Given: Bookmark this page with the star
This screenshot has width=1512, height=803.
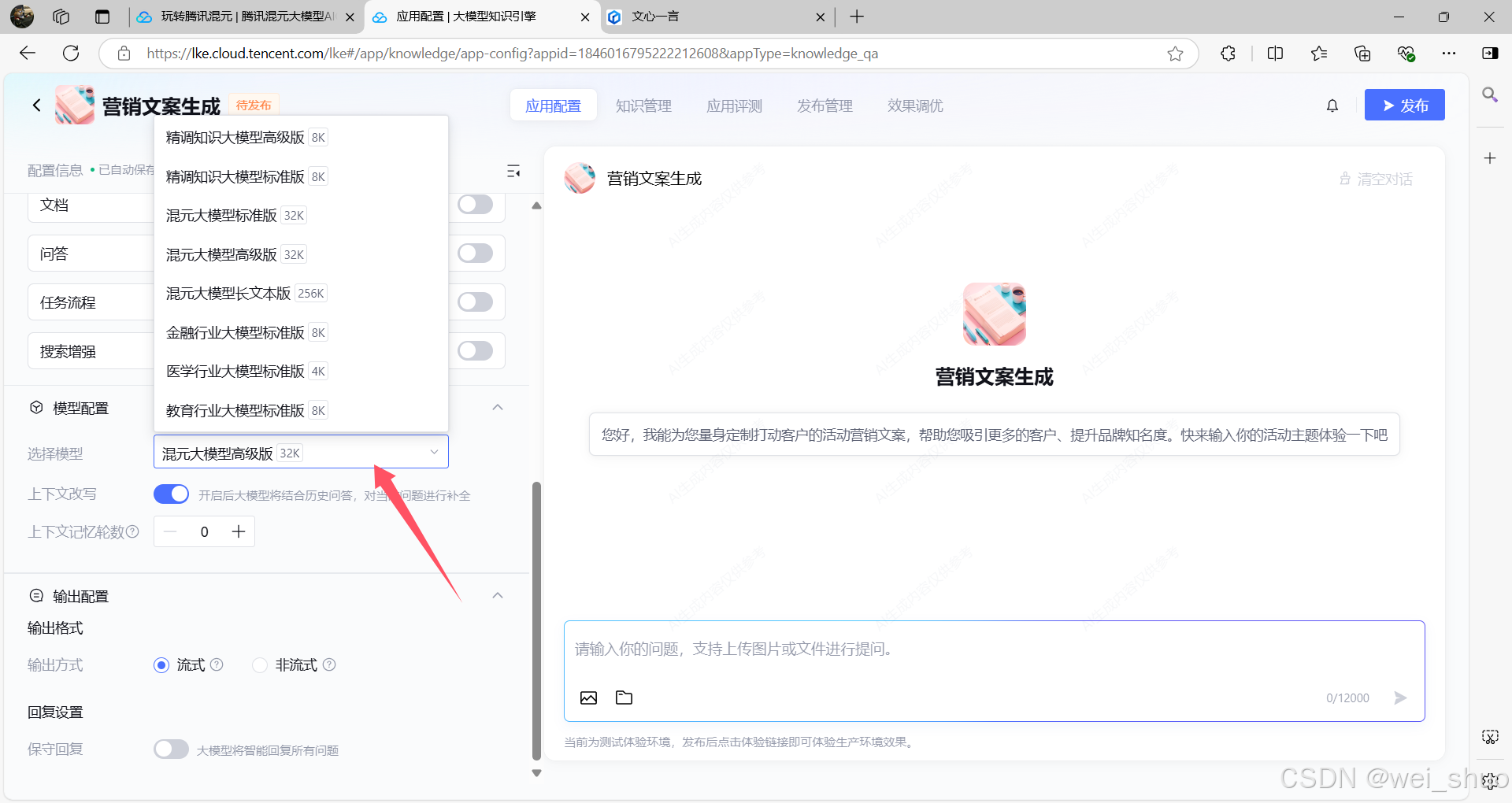Looking at the screenshot, I should click(1175, 54).
